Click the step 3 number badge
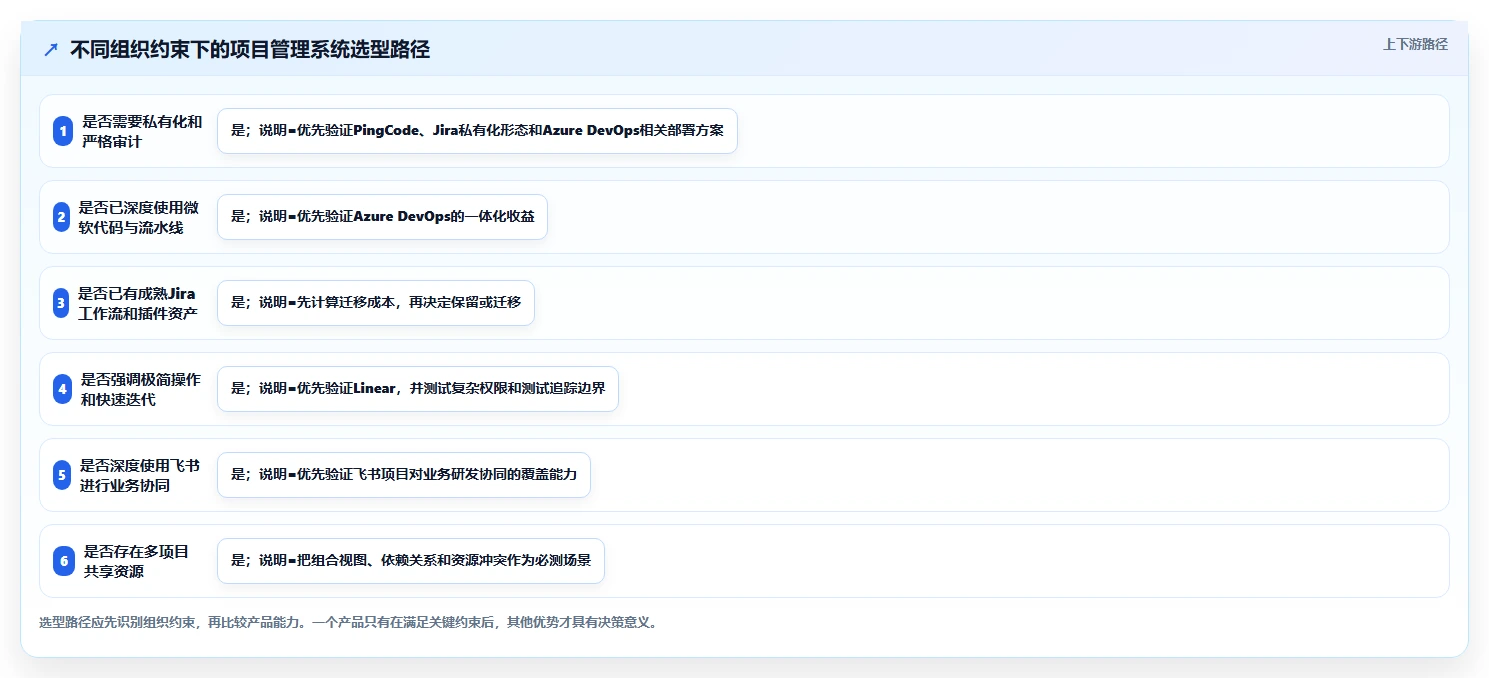 [x=60, y=303]
